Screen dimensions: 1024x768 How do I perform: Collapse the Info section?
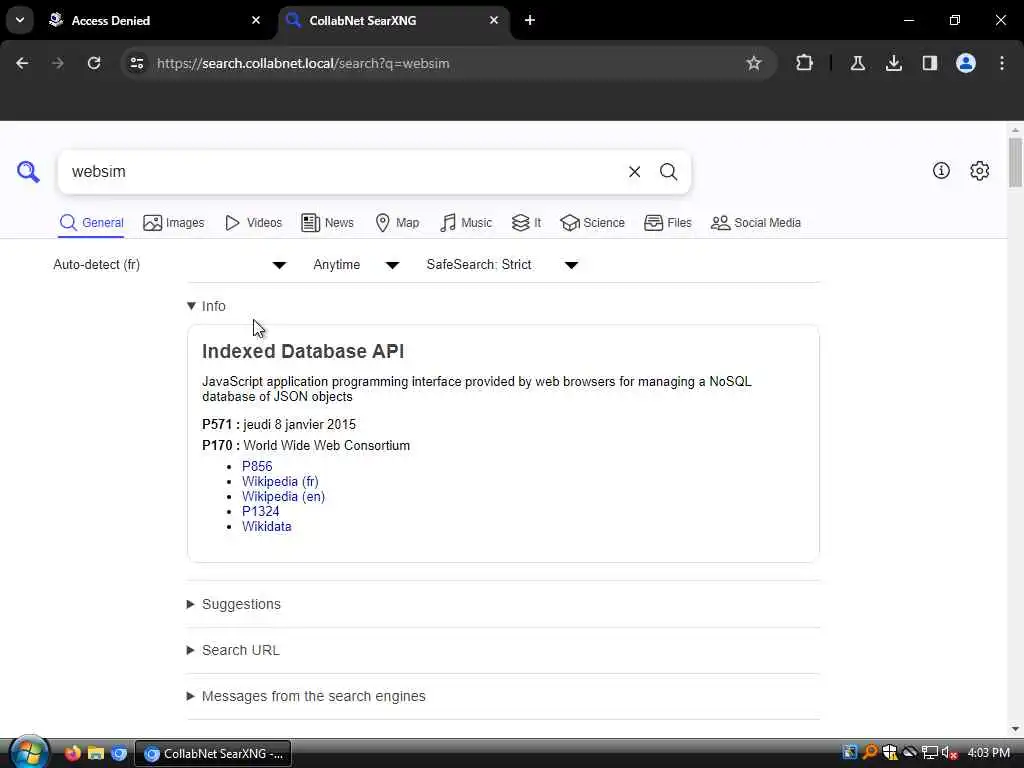point(206,306)
